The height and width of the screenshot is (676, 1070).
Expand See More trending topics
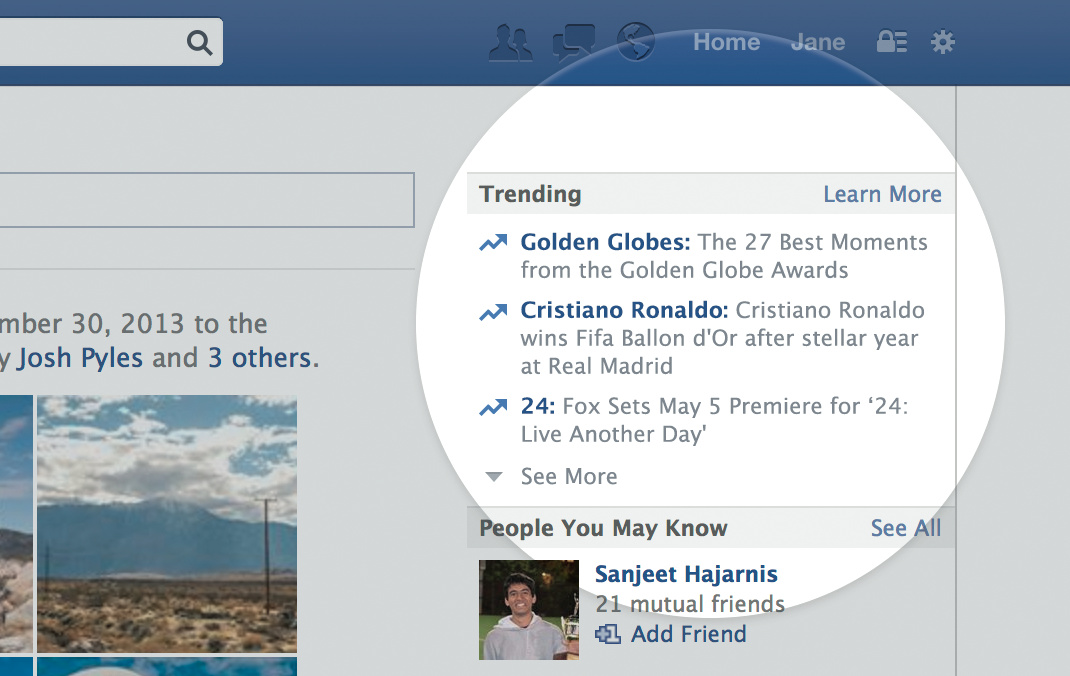568,477
